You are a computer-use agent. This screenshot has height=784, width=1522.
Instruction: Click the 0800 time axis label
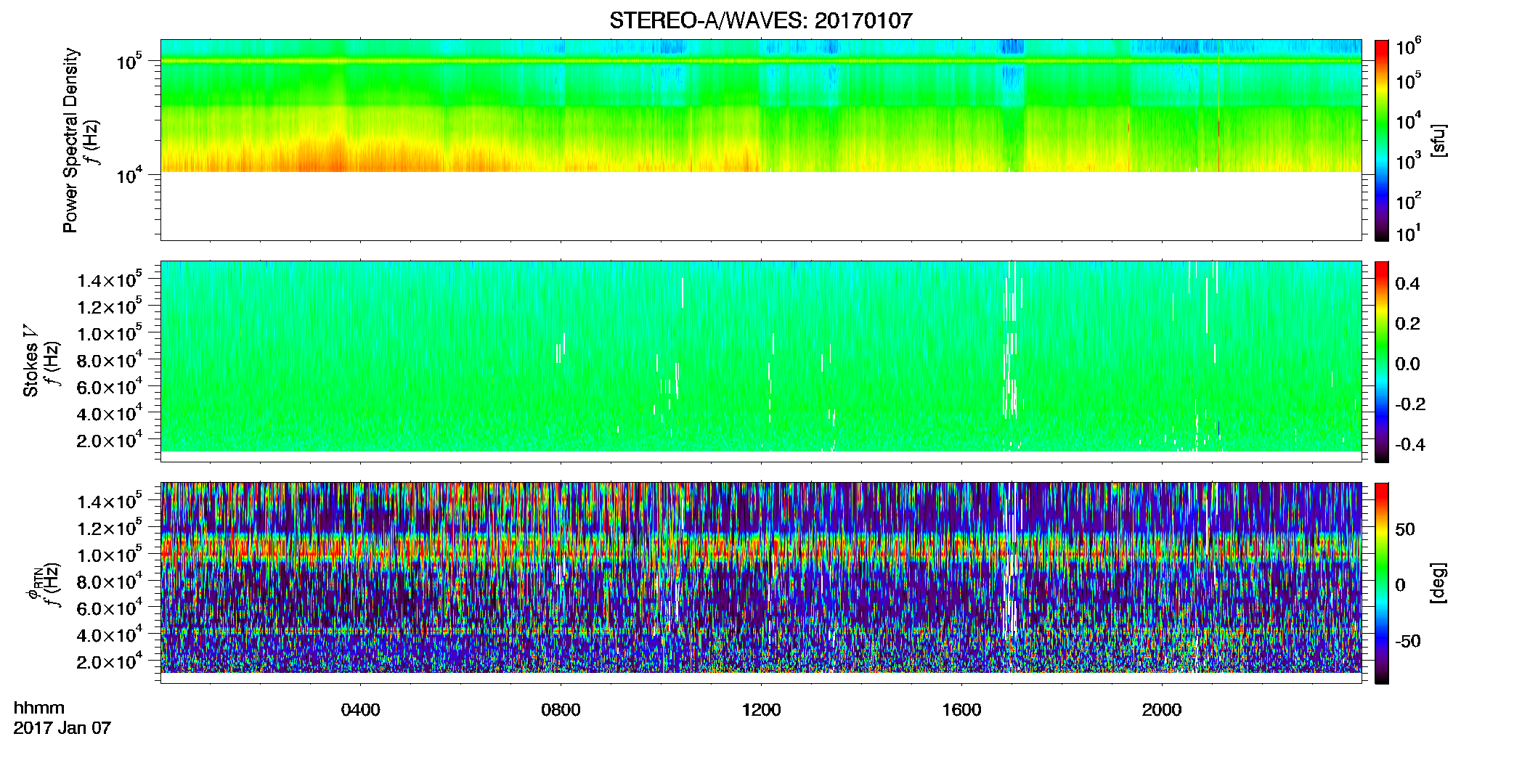(561, 710)
